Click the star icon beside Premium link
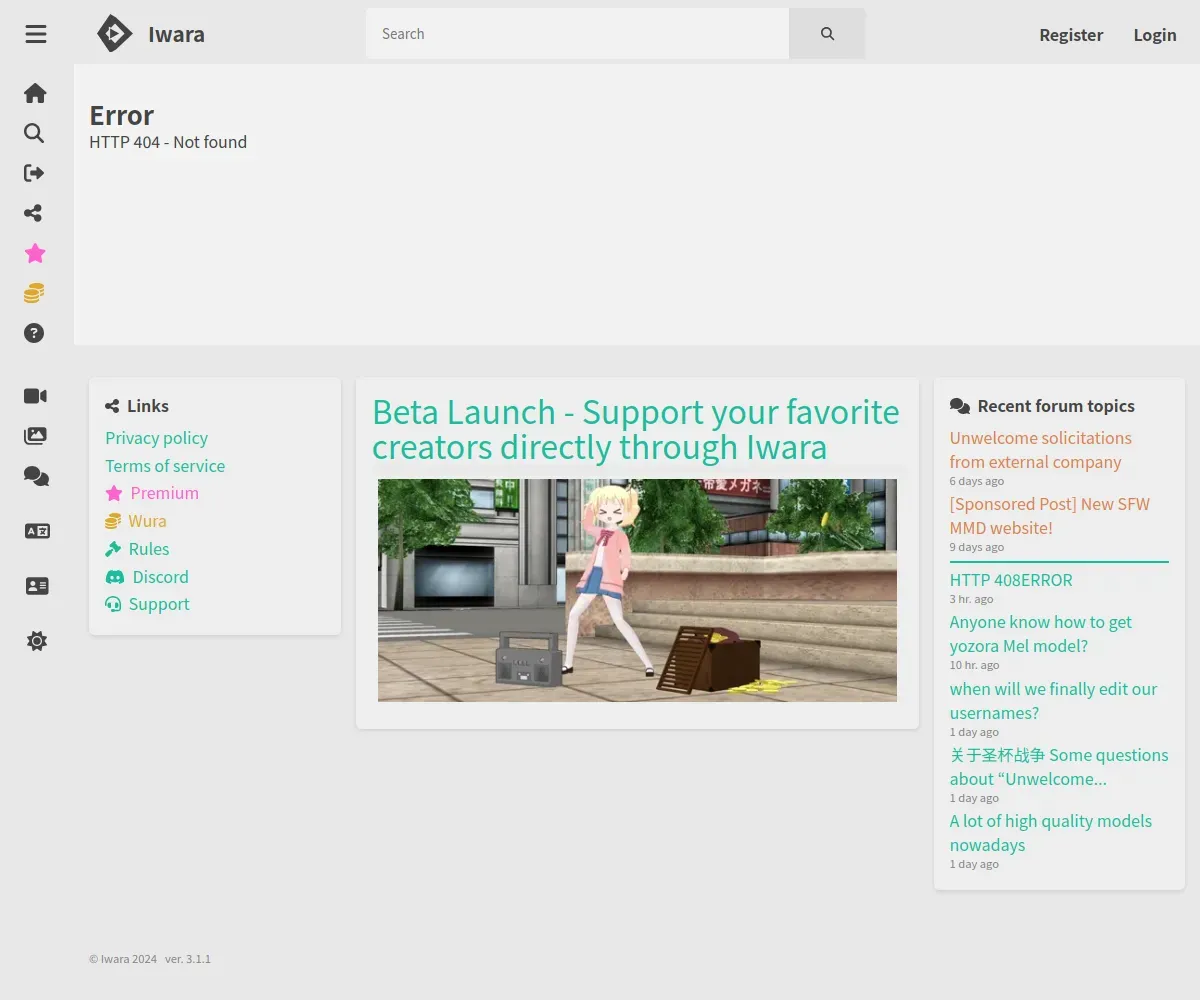 (x=114, y=493)
